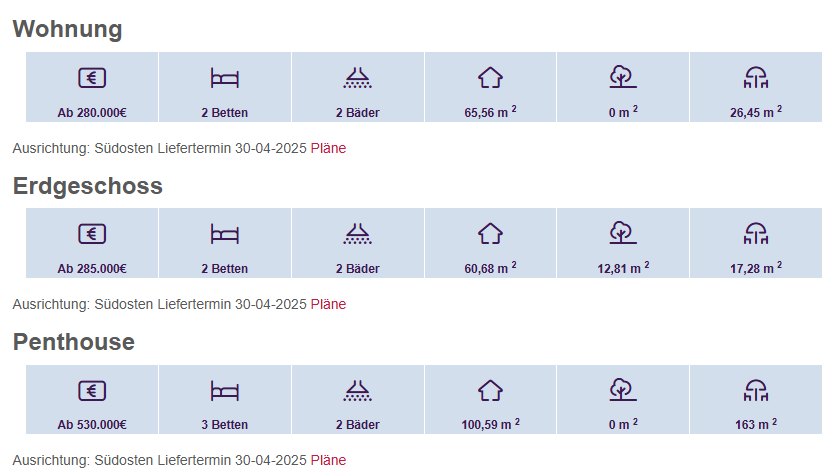The image size is (832, 475).
Task: Click the terrace icon in Erdgeschoss row
Action: 755,234
